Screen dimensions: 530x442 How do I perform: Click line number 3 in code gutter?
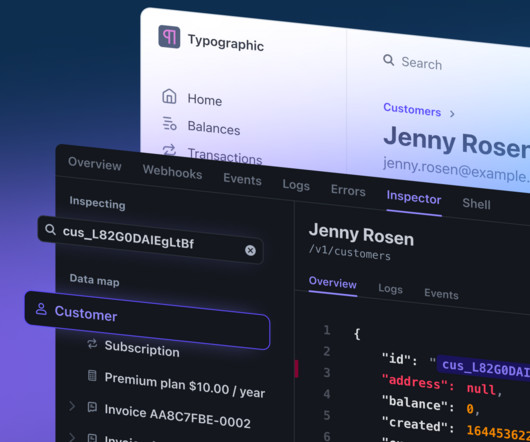[x=327, y=372]
